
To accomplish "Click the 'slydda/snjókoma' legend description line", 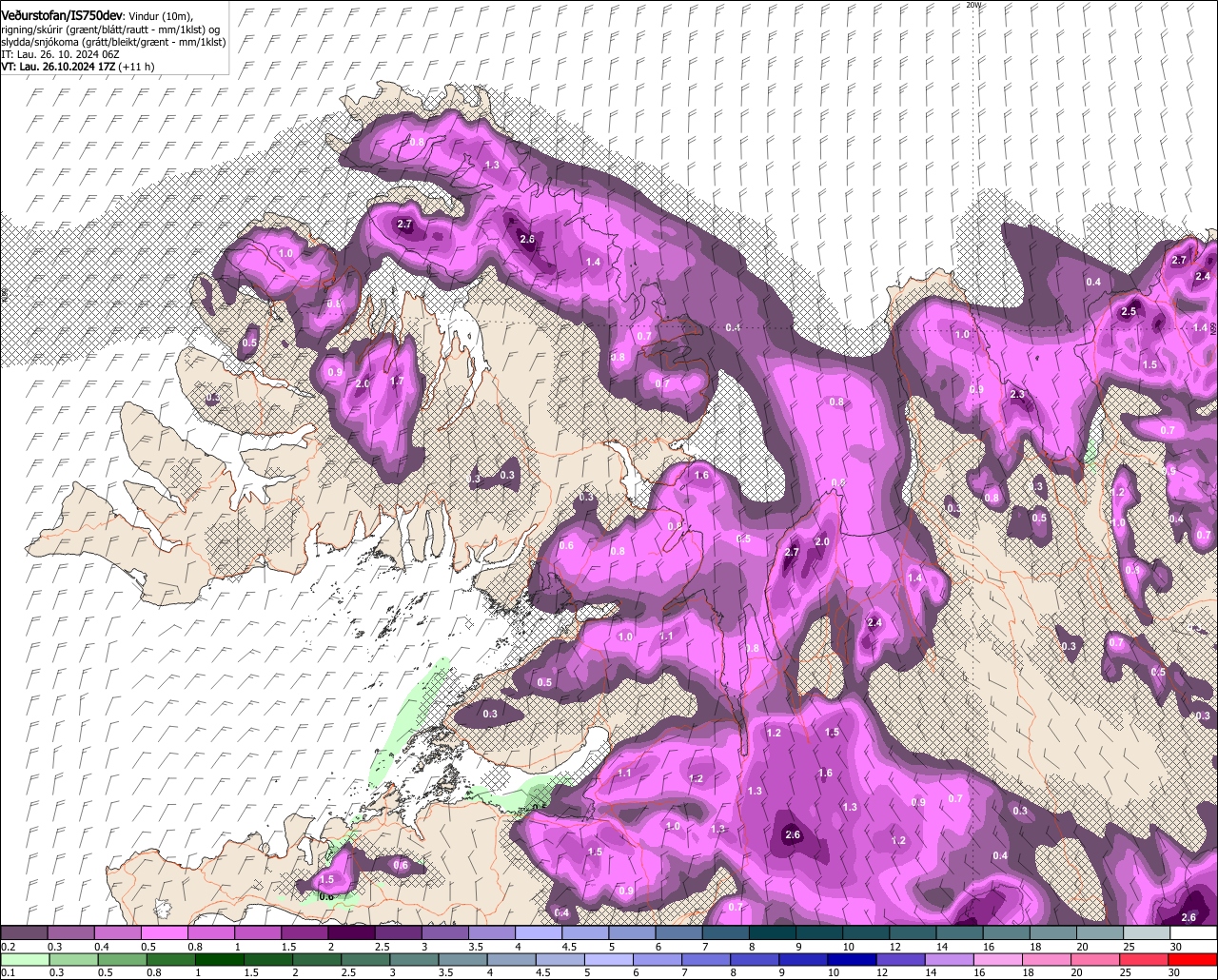I will click(x=113, y=42).
